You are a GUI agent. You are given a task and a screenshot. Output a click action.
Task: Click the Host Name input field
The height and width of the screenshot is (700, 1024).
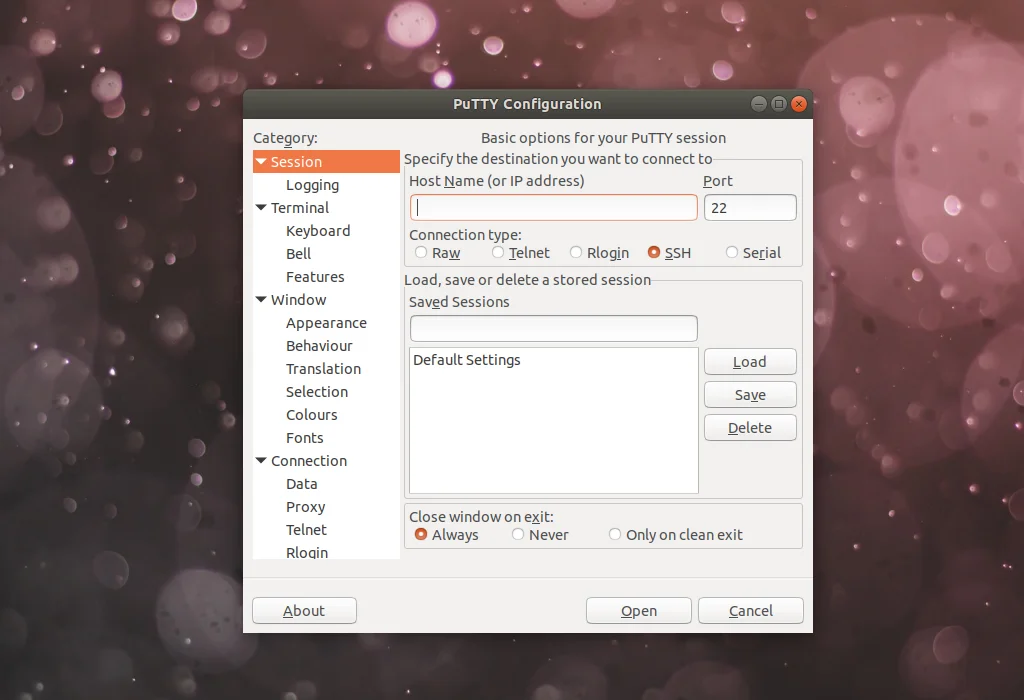pyautogui.click(x=554, y=208)
